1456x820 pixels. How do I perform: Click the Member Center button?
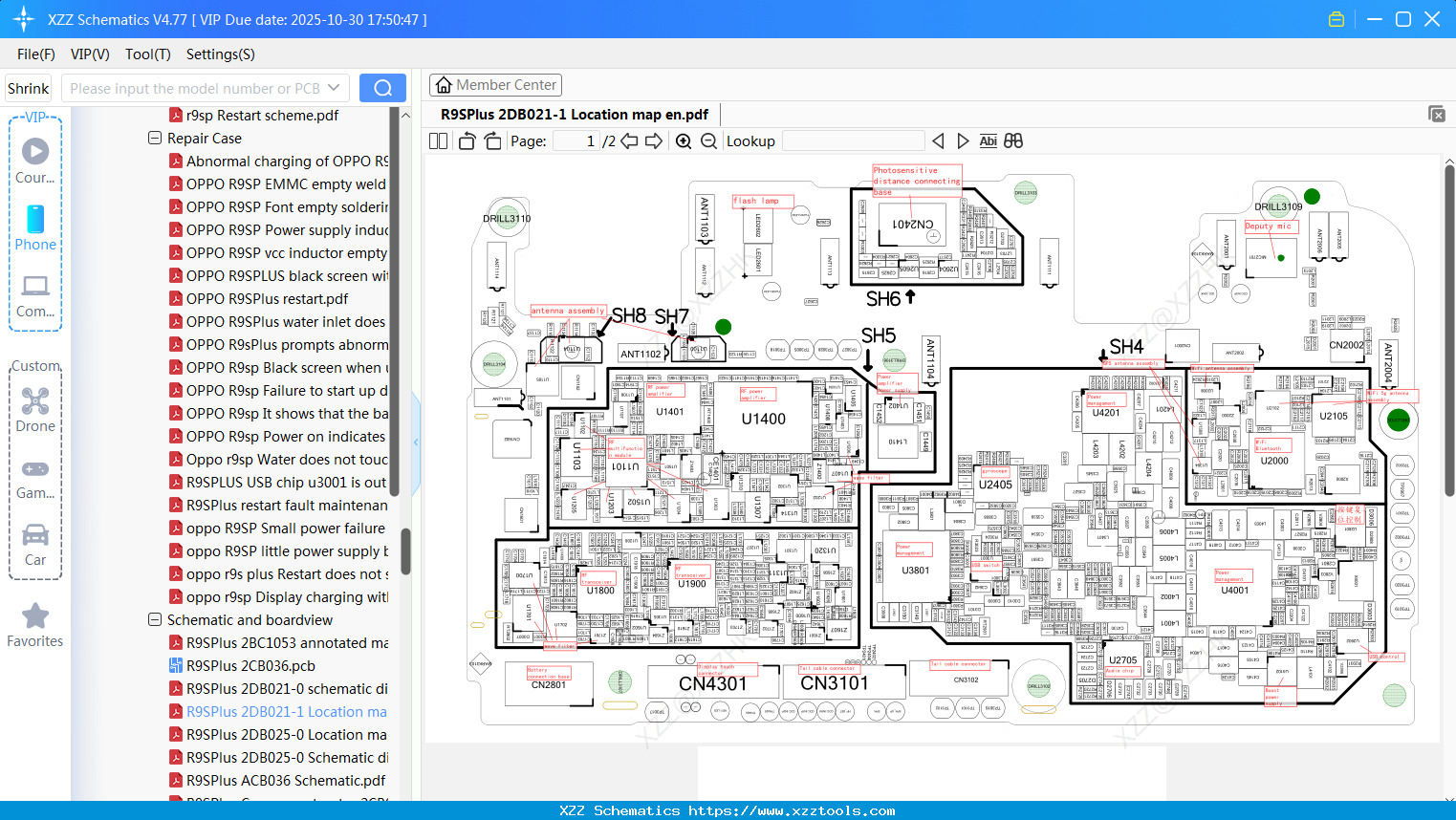click(495, 84)
